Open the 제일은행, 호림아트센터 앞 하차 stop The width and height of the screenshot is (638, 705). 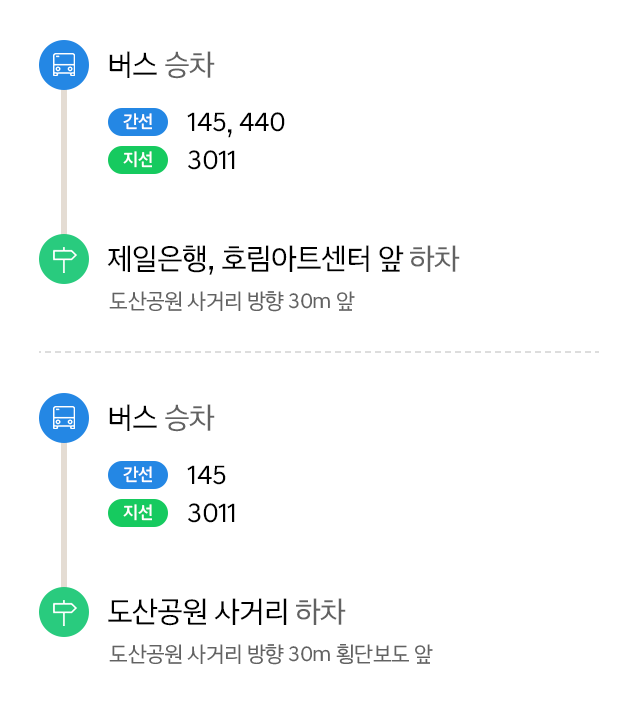283,259
